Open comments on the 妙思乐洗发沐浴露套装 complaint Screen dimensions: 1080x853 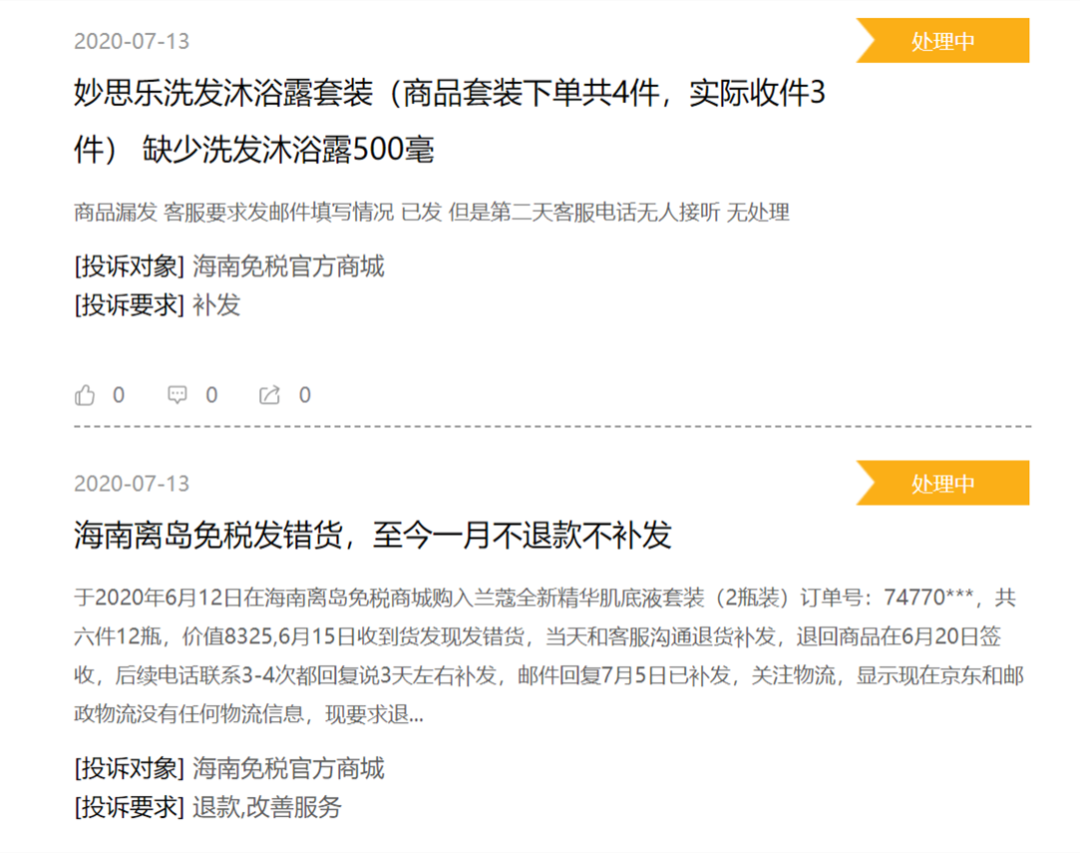(177, 395)
